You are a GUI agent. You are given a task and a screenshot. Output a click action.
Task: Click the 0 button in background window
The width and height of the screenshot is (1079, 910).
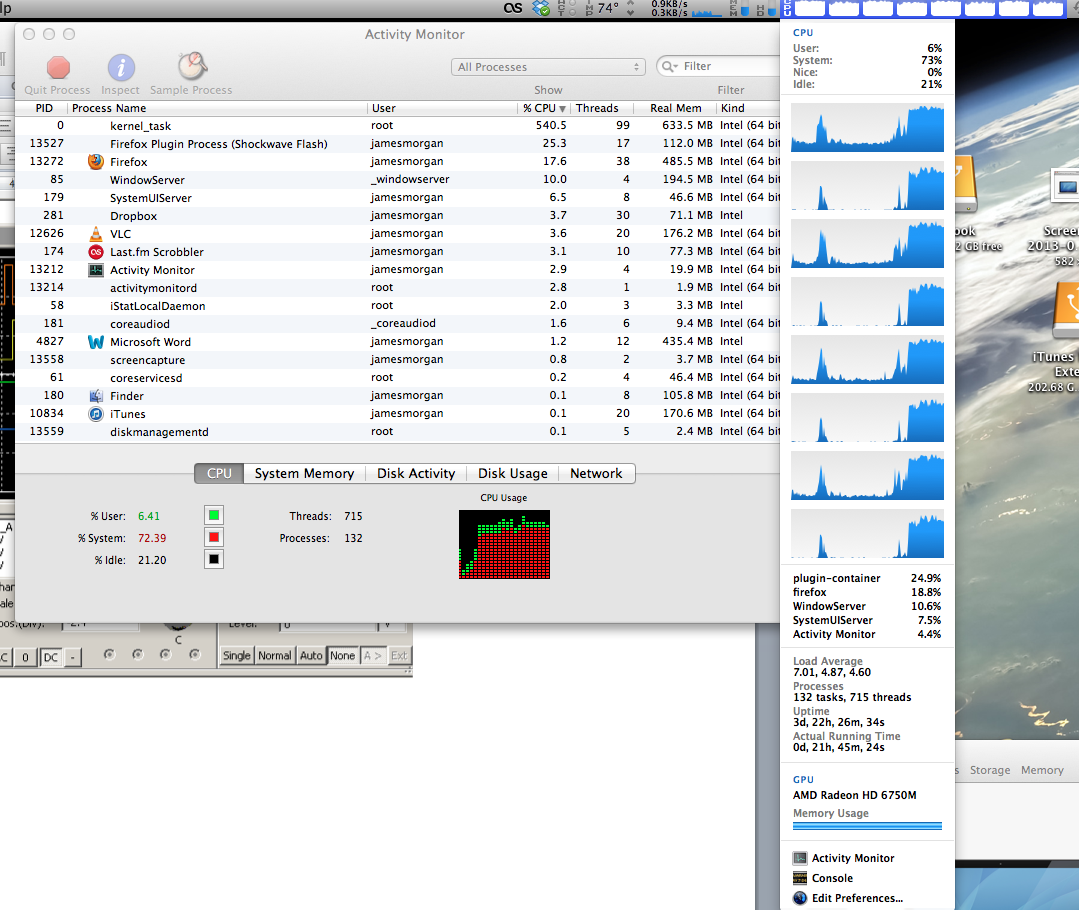[x=25, y=657]
